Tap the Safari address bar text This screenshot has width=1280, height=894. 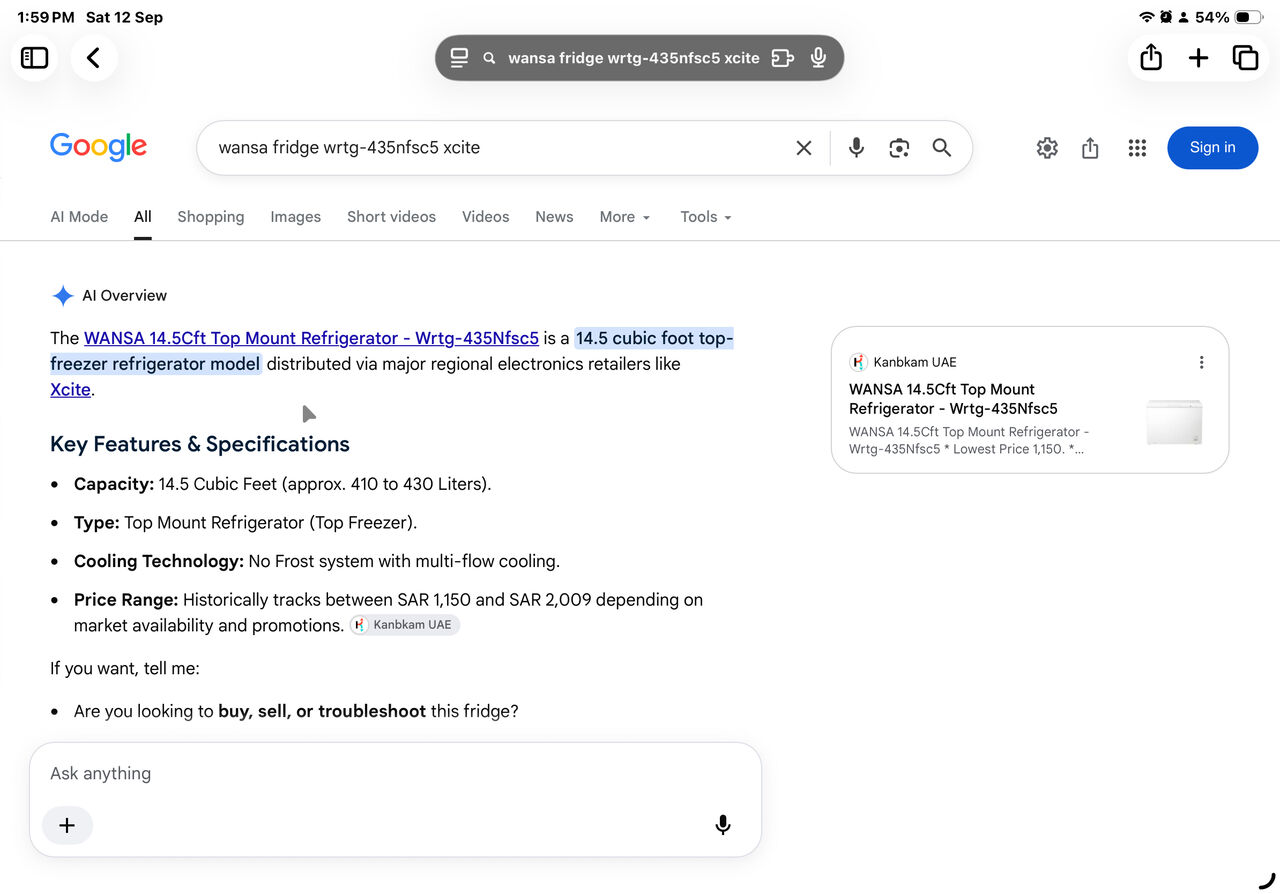click(x=634, y=58)
